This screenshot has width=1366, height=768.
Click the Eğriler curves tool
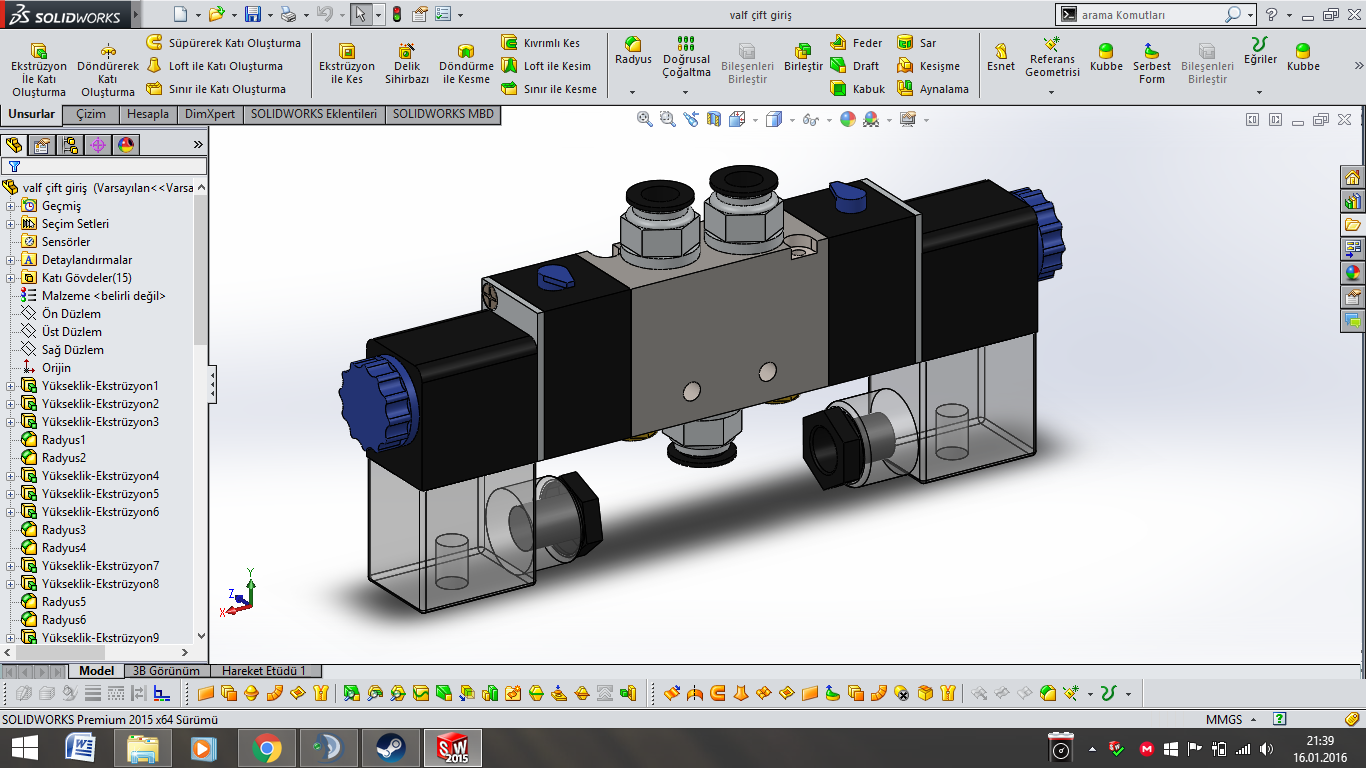click(x=1260, y=51)
